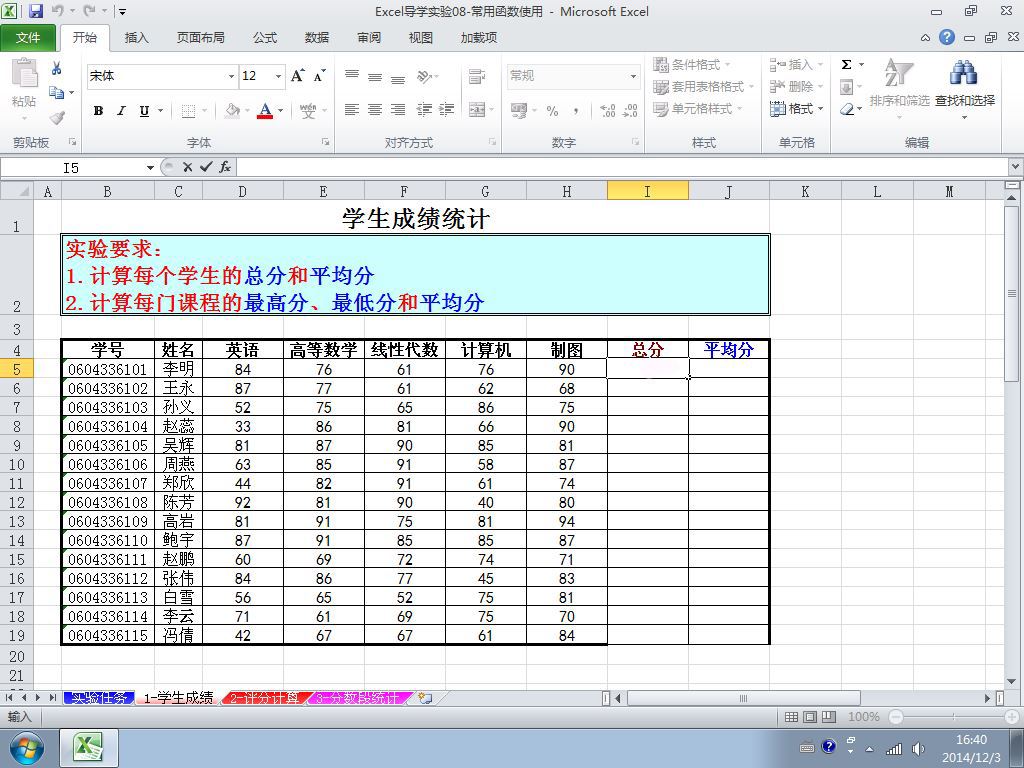Image resolution: width=1024 pixels, height=768 pixels.
Task: Open the 2-评分计算 sheet tab
Action: 264,697
